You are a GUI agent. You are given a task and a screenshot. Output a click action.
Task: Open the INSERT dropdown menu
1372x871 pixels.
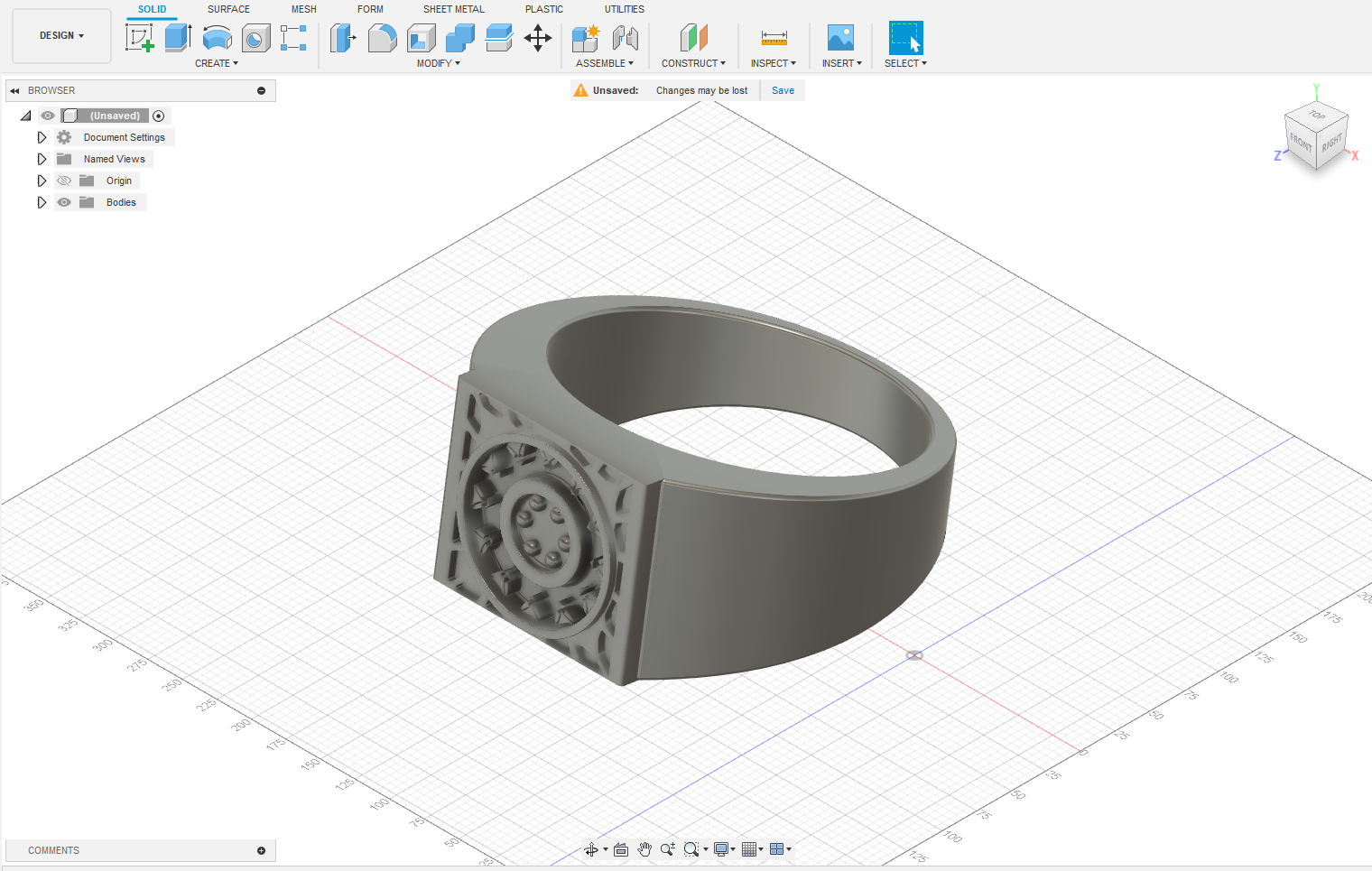pos(841,63)
